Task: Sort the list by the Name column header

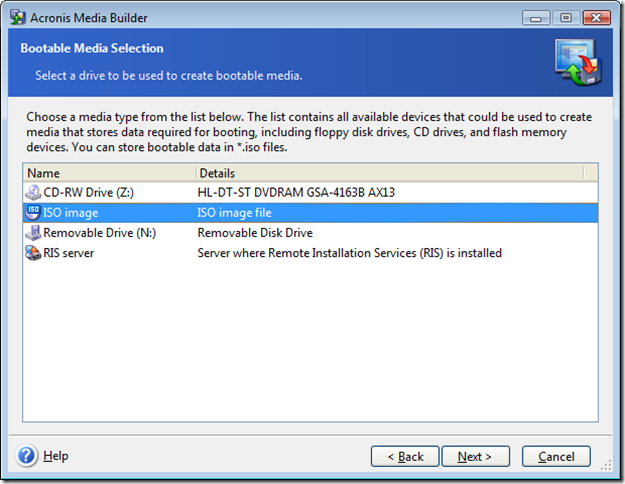Action: coord(110,173)
